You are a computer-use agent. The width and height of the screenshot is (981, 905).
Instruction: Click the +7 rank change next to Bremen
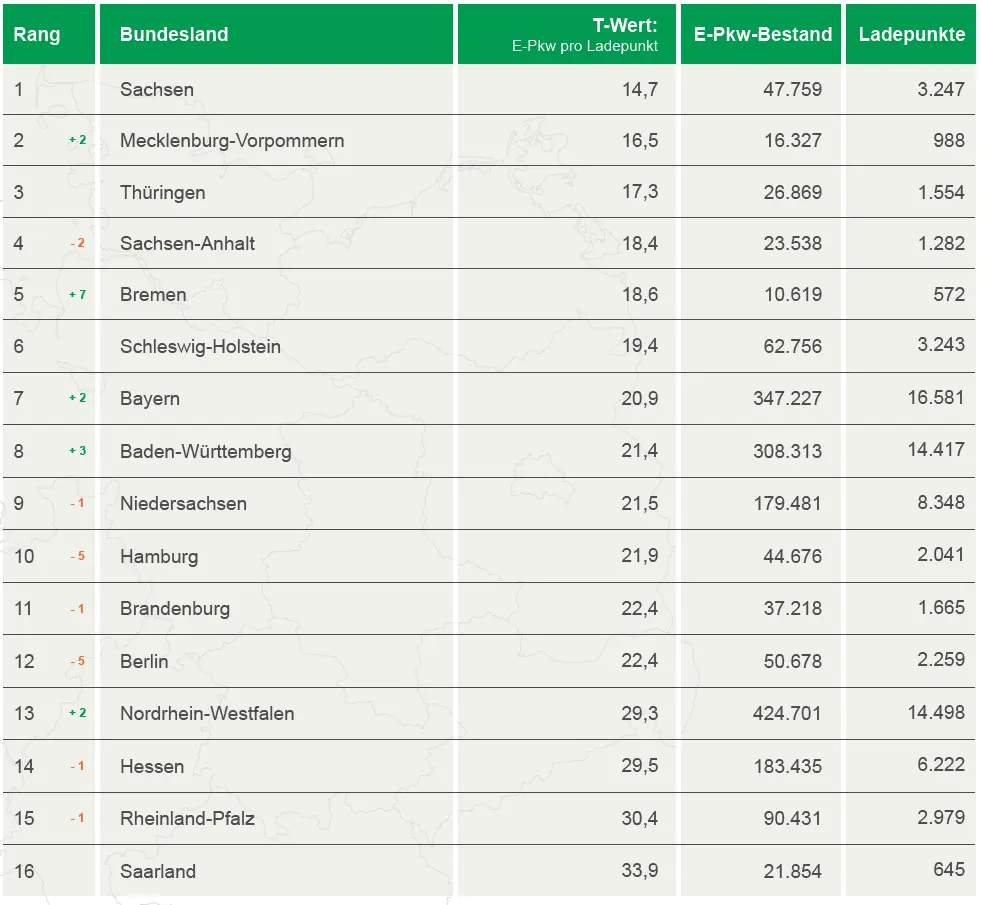(x=77, y=295)
